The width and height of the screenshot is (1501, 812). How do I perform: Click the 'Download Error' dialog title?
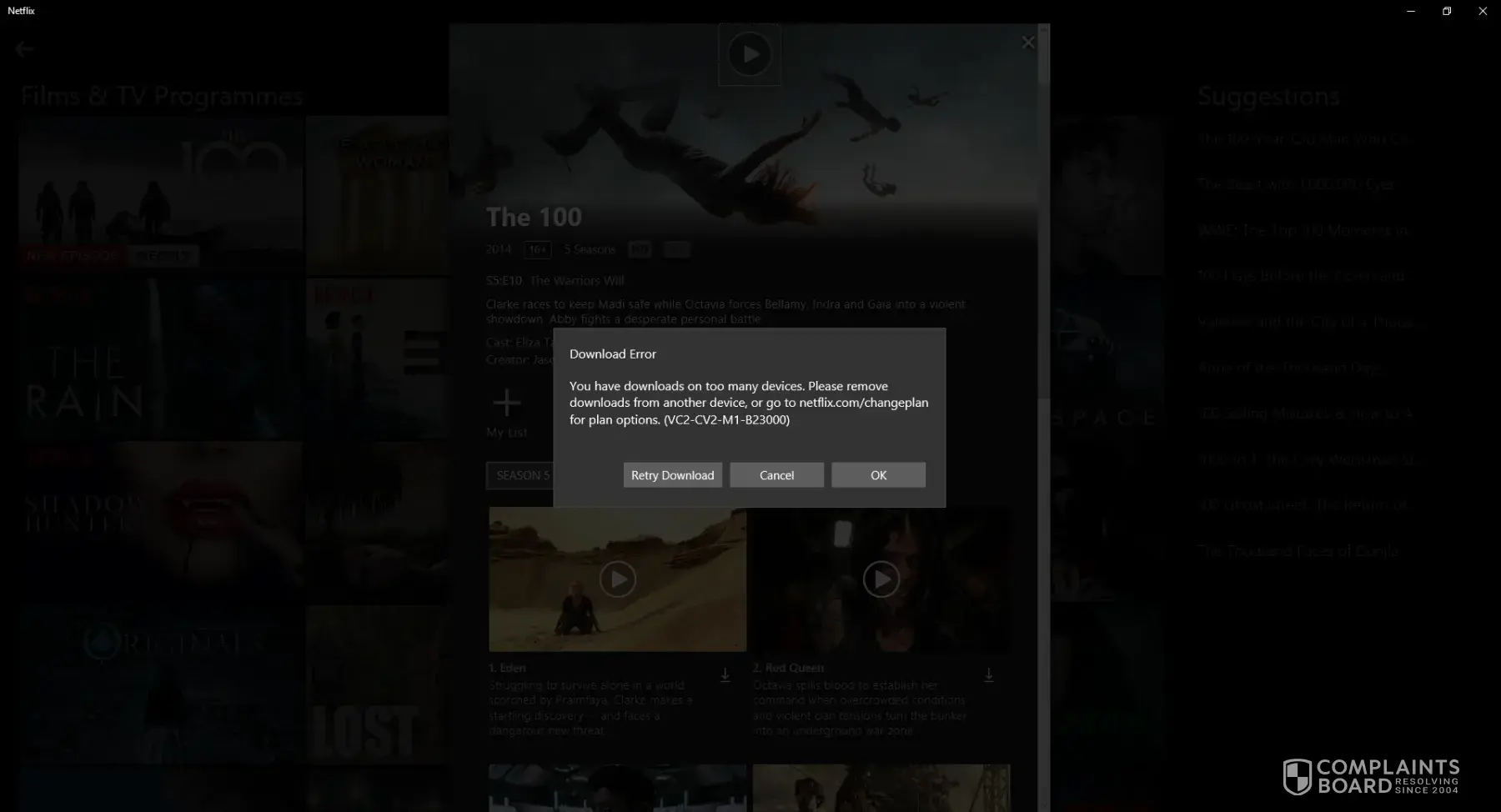[x=613, y=354]
